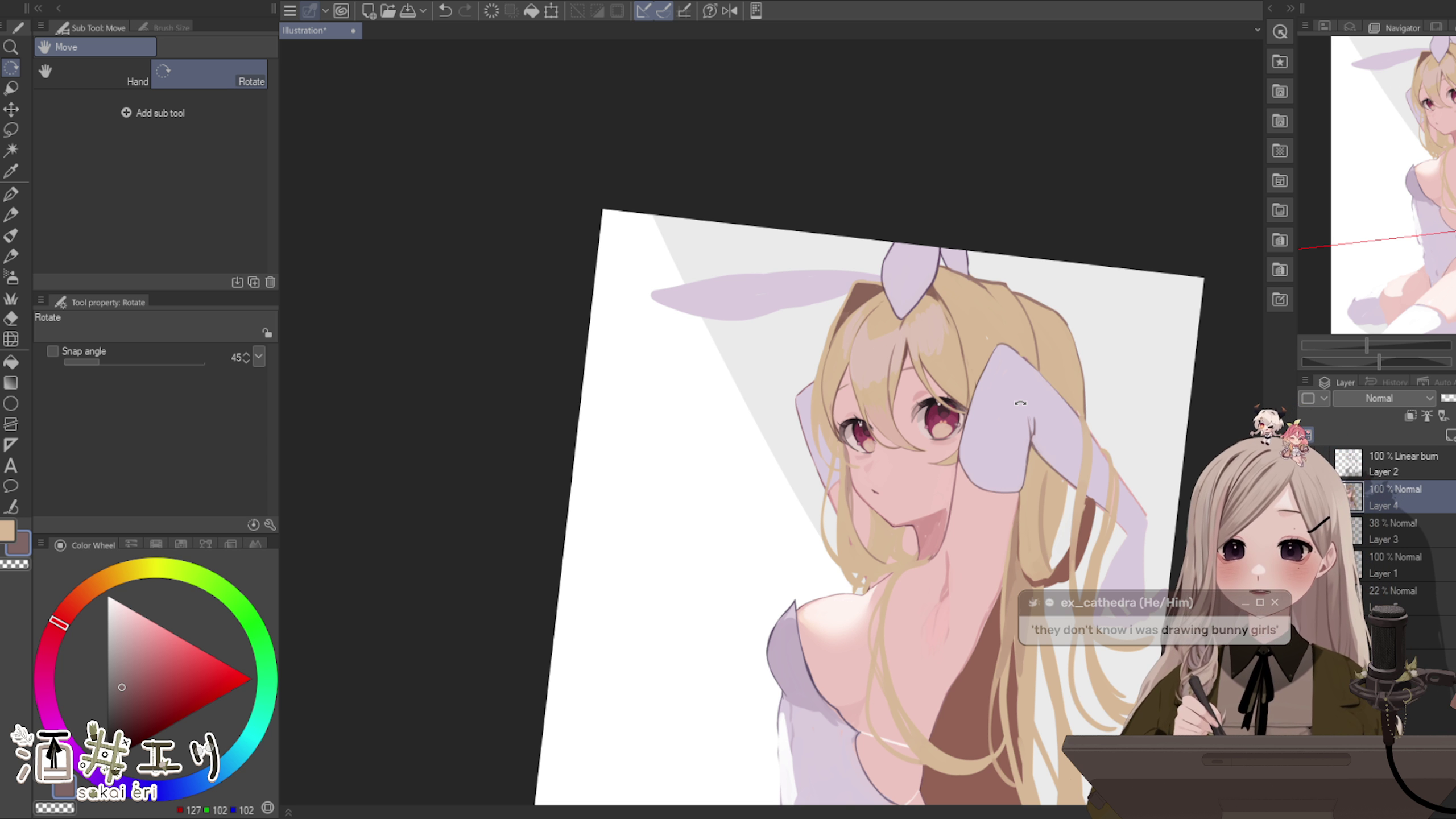Select the Text tool
This screenshot has height=819, width=1456.
10,466
